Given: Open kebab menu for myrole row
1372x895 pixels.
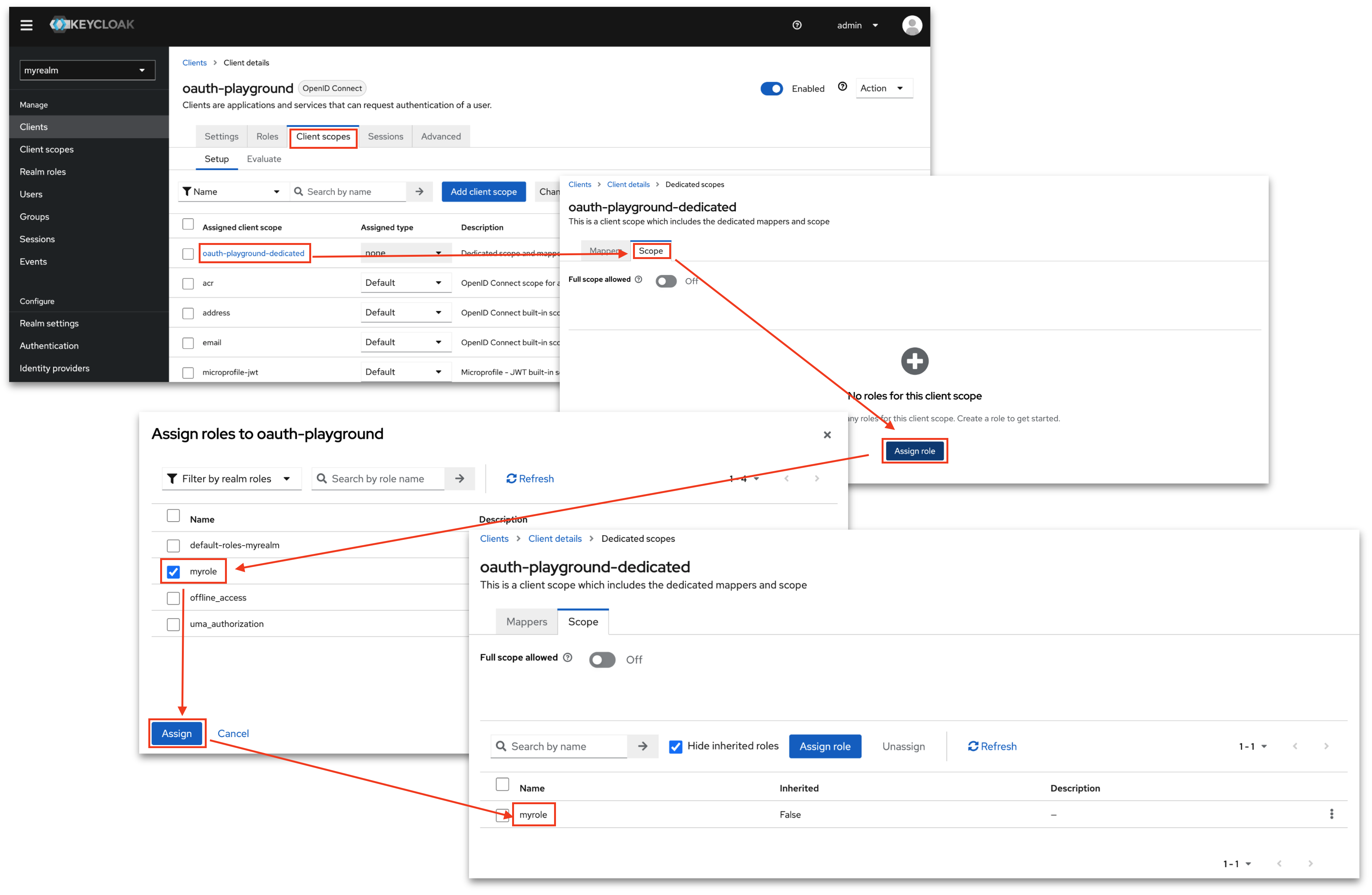Looking at the screenshot, I should pos(1331,814).
